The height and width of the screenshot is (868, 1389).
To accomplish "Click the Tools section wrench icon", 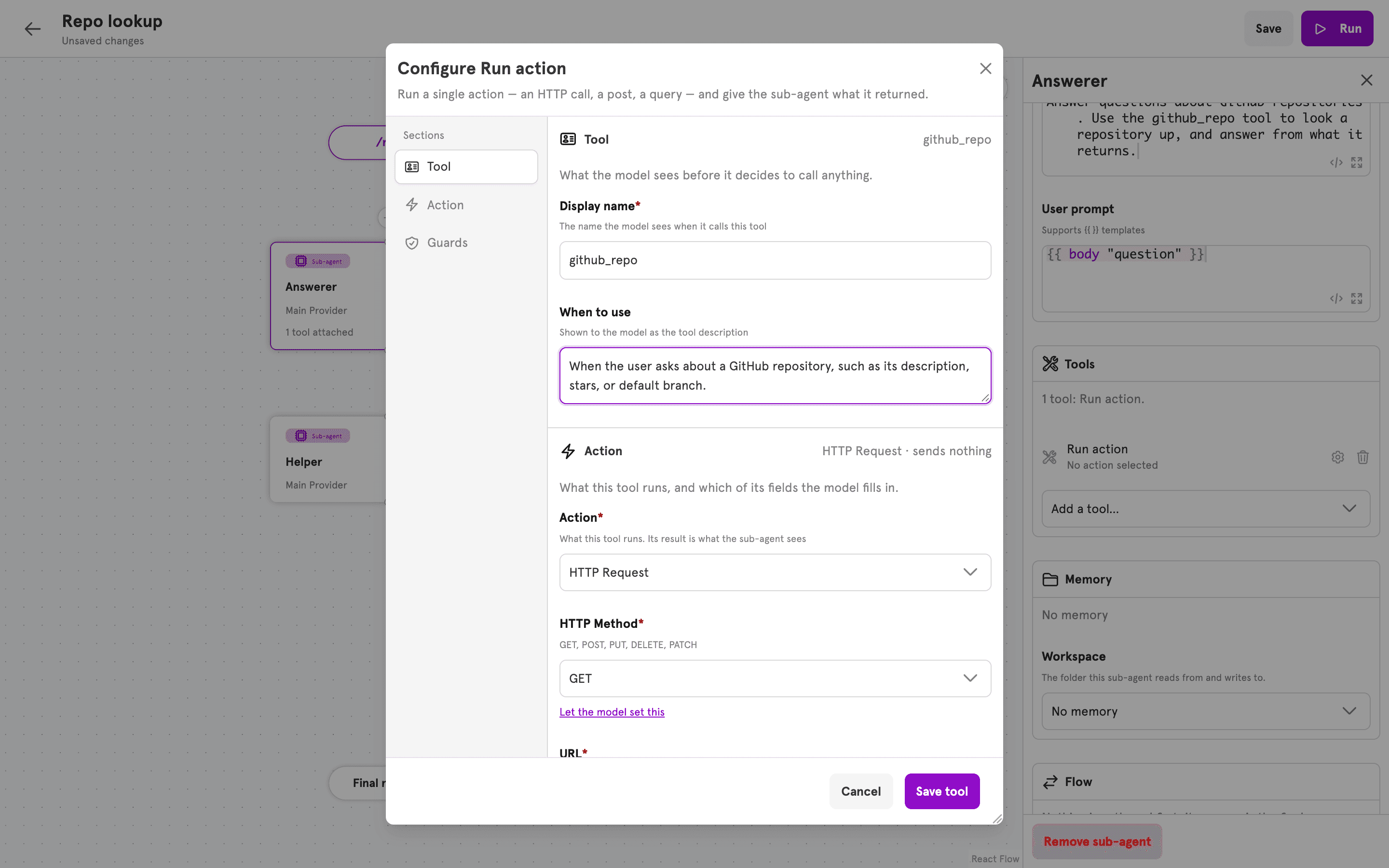I will (x=1050, y=364).
